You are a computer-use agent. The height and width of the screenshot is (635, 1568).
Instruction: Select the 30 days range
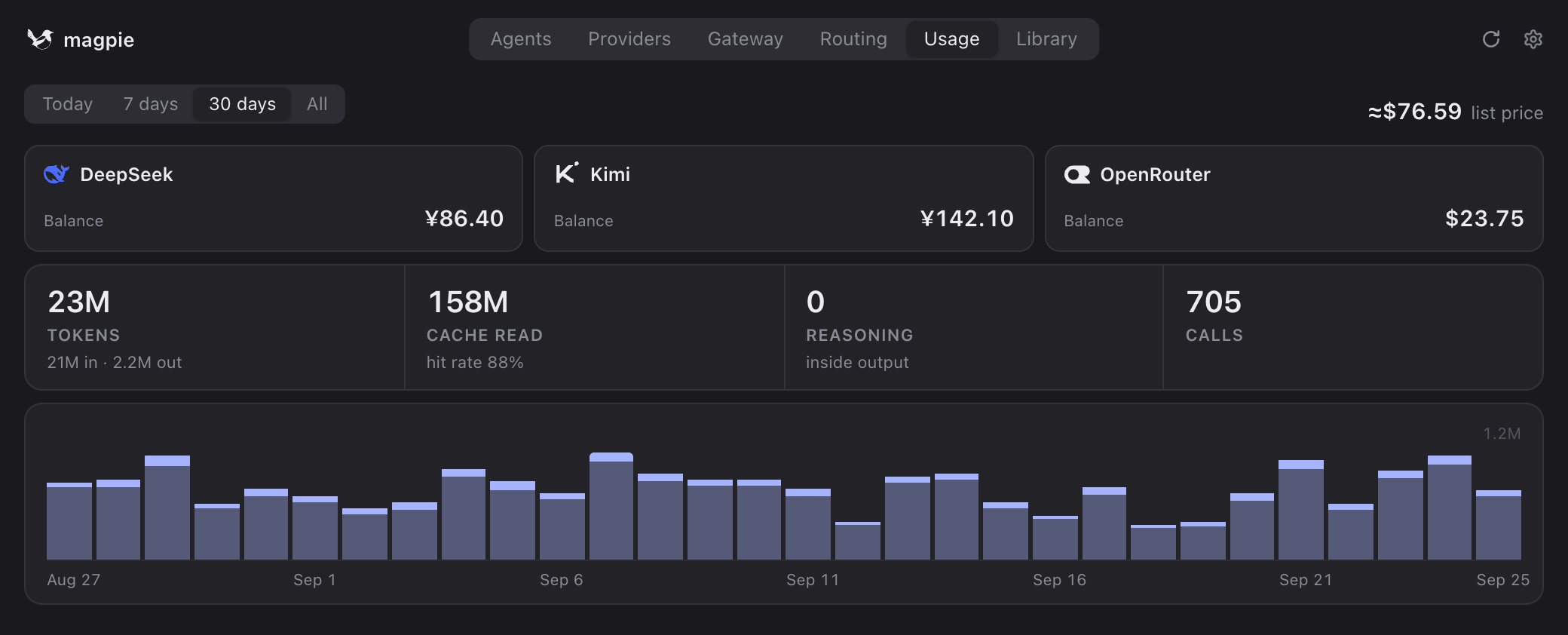(x=242, y=104)
